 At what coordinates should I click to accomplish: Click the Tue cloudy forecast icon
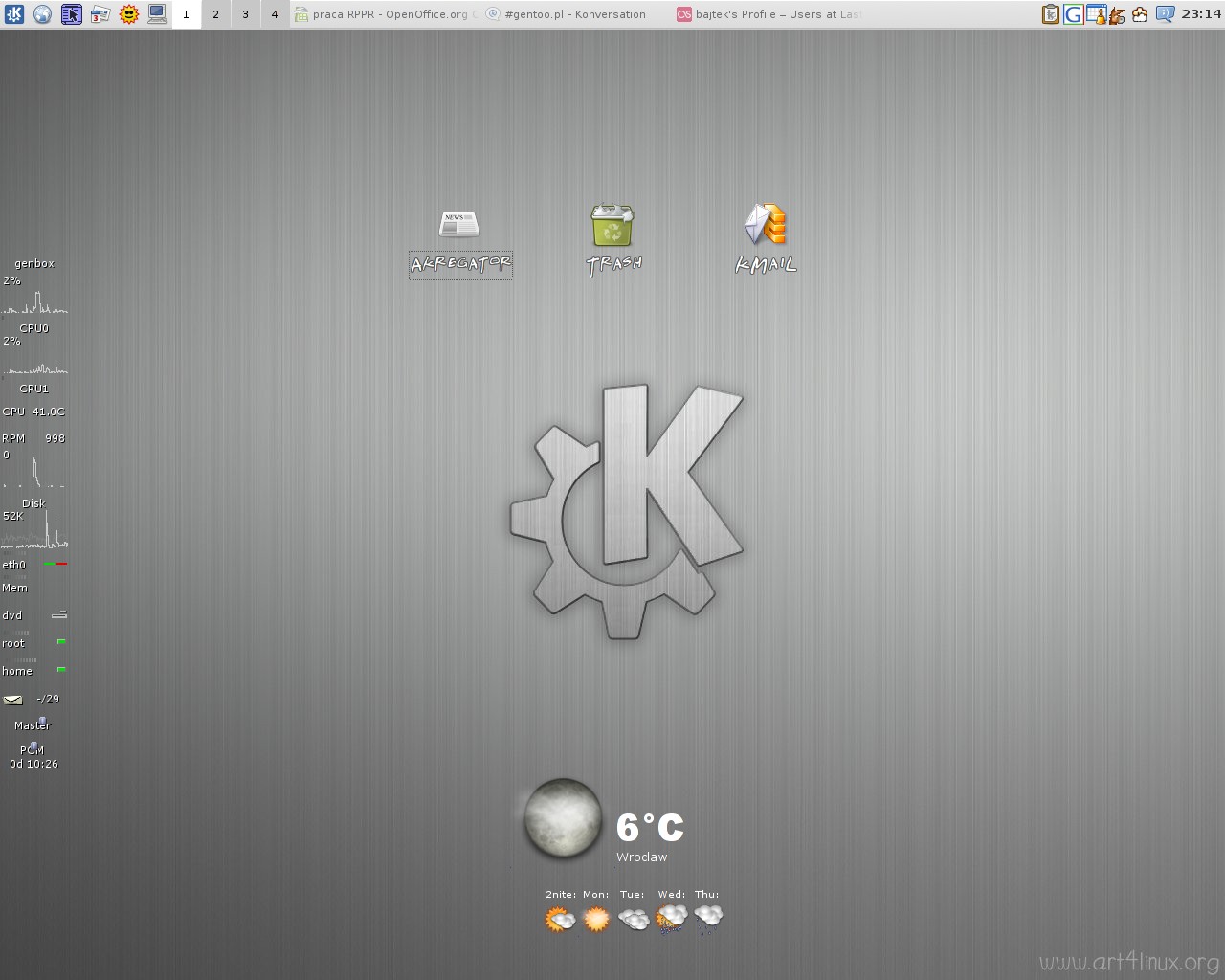634,920
